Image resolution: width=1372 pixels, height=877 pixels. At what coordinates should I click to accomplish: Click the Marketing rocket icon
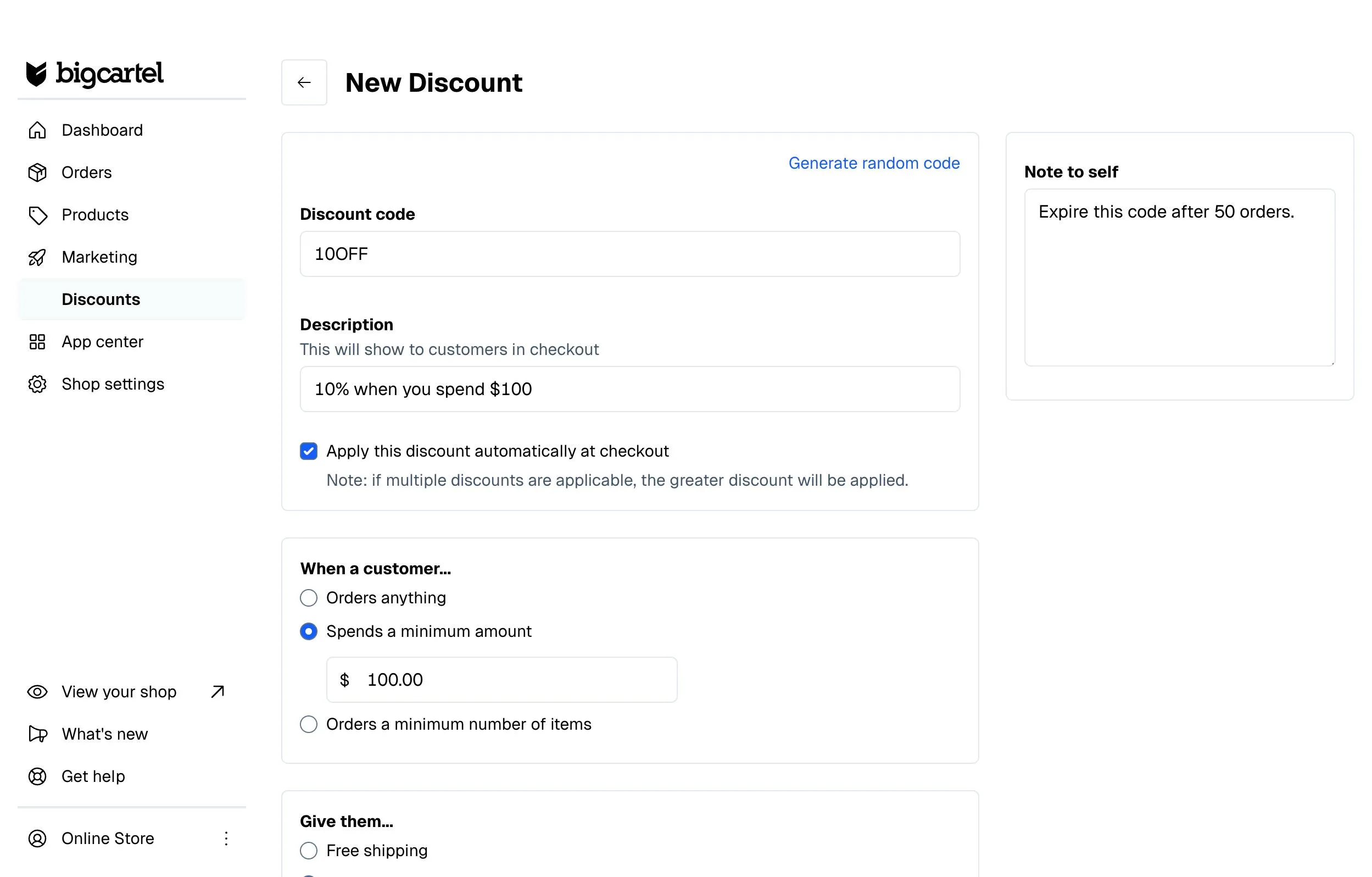pyautogui.click(x=37, y=257)
